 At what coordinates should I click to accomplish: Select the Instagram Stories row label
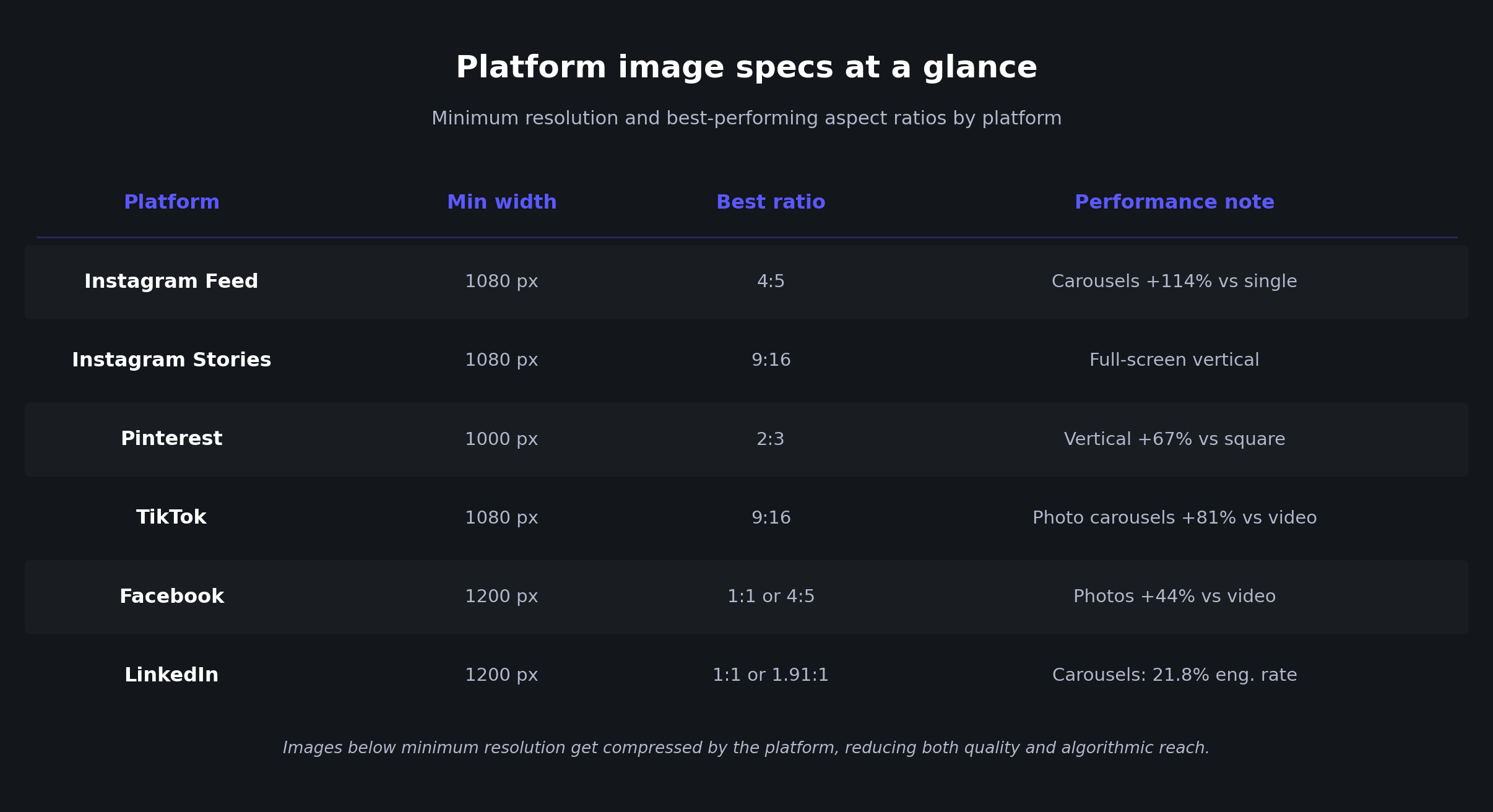171,360
